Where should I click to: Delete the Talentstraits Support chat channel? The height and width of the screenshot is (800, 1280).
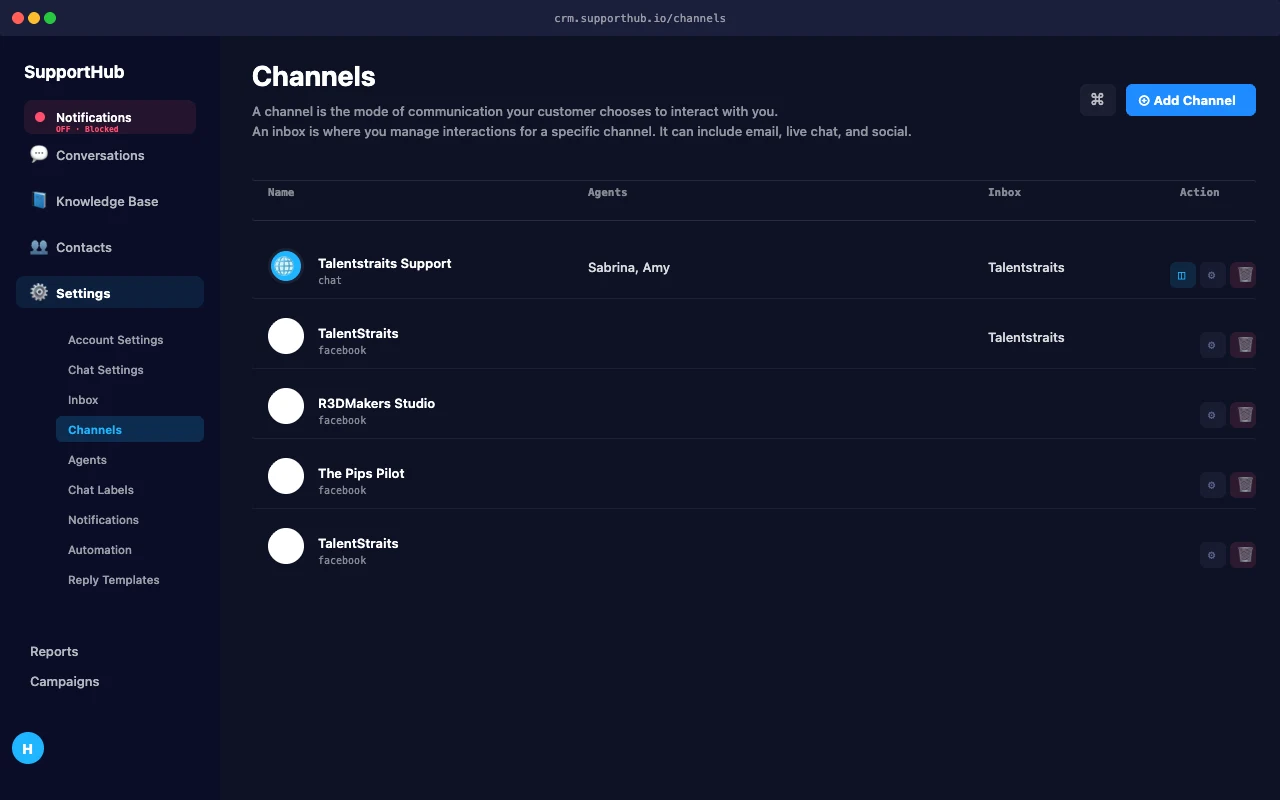point(1243,274)
